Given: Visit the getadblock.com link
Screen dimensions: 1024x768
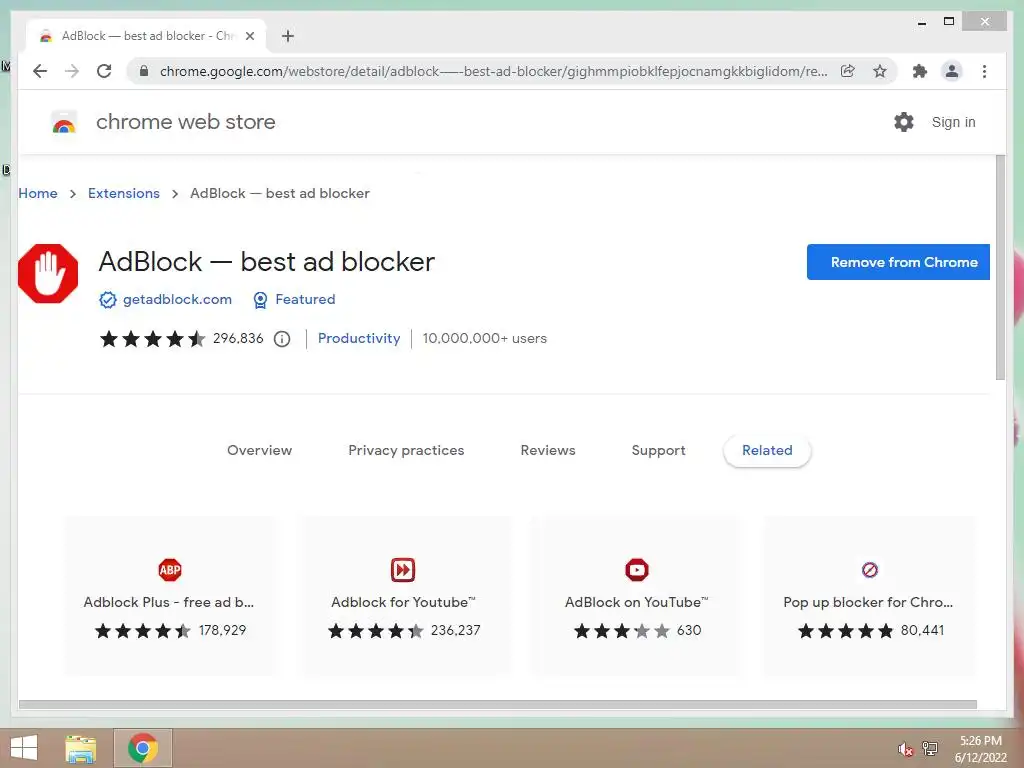Looking at the screenshot, I should [177, 299].
